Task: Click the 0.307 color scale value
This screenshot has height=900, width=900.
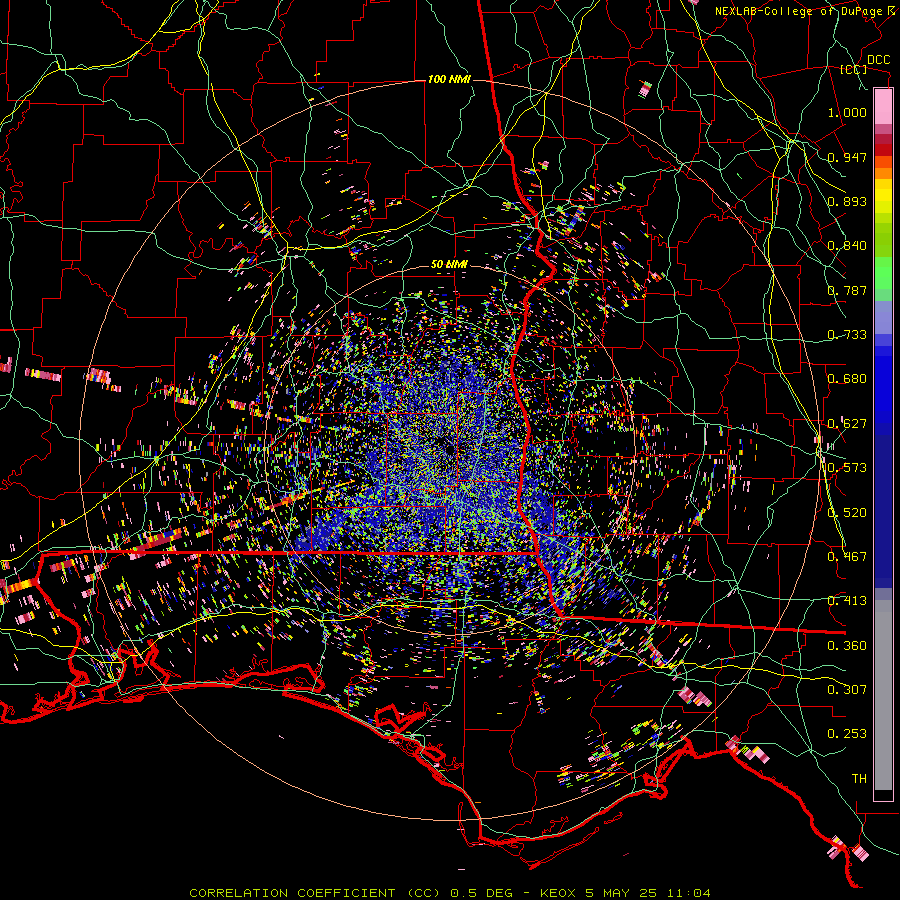Action: [x=847, y=690]
